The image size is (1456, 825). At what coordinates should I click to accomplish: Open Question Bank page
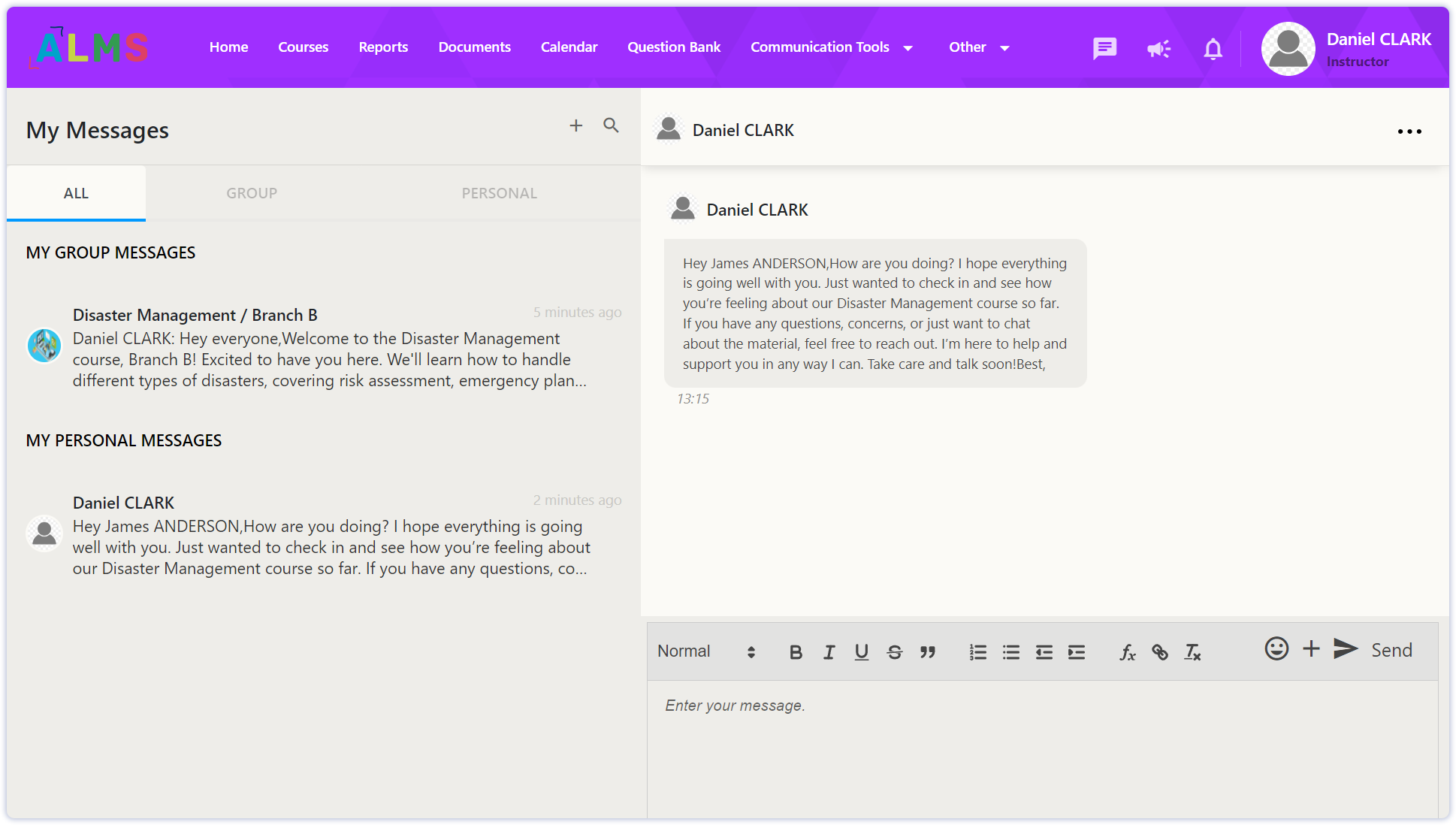(x=674, y=47)
